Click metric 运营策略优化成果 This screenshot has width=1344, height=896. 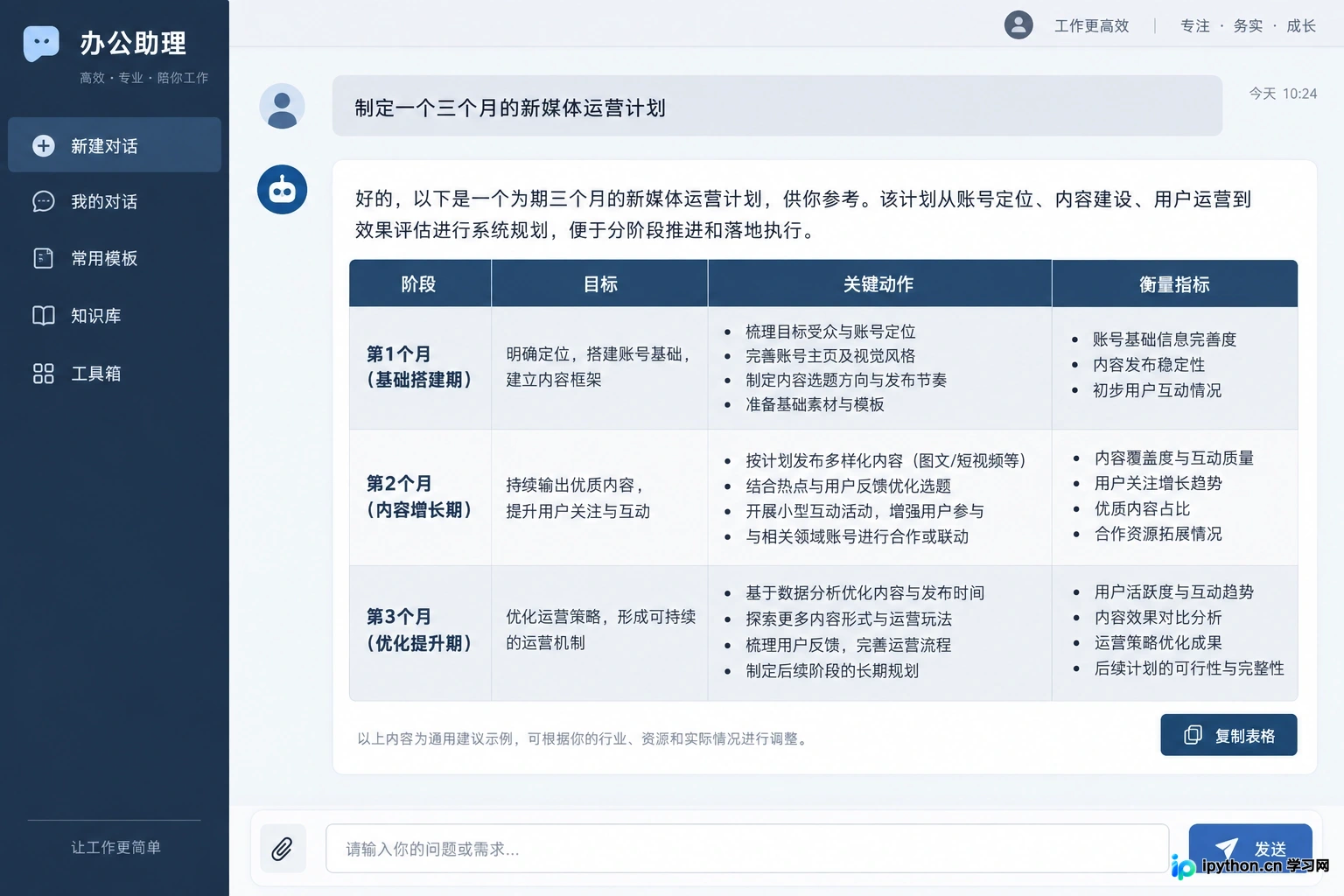[x=1158, y=642]
